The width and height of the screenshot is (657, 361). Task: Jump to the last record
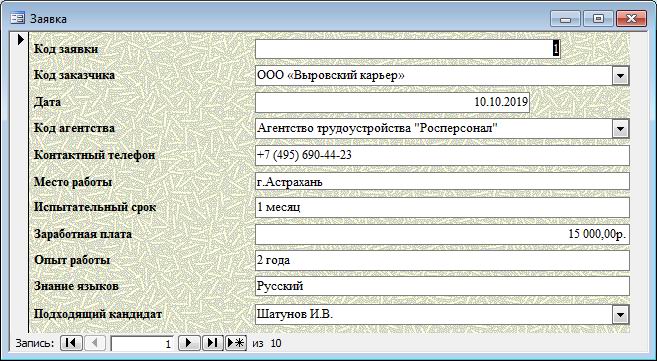pyautogui.click(x=212, y=343)
